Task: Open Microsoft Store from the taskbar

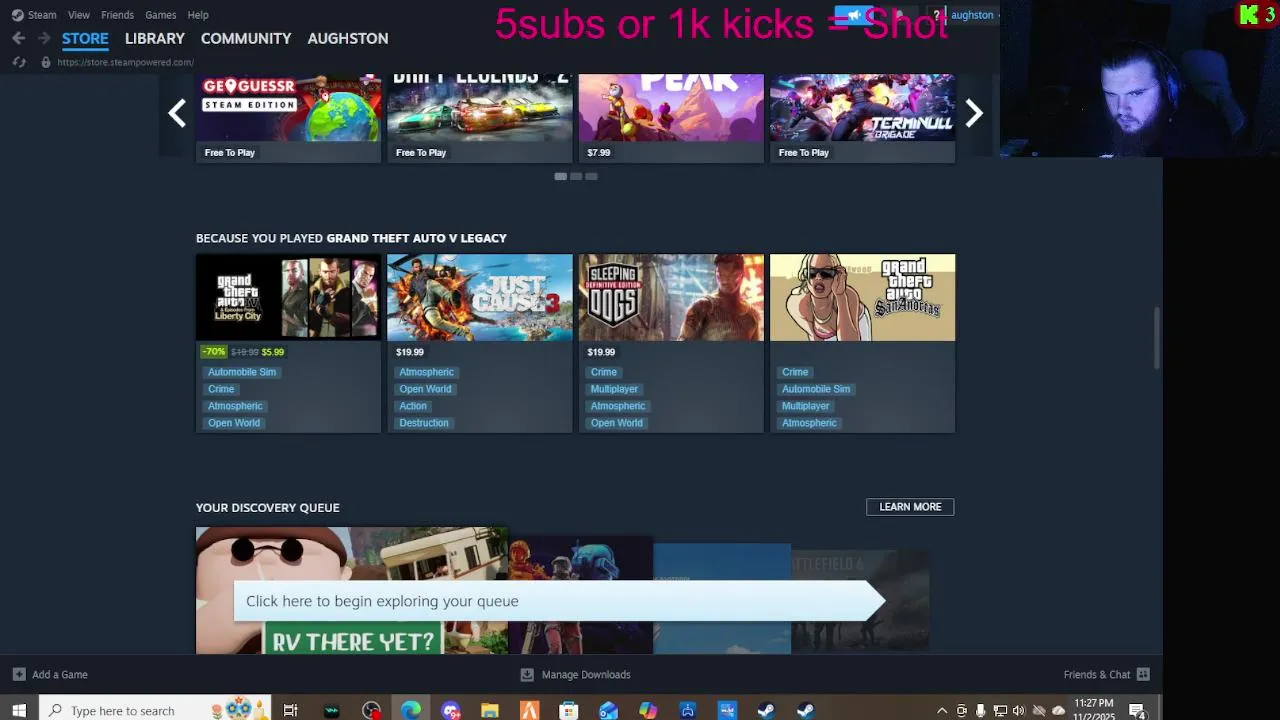Action: point(569,710)
